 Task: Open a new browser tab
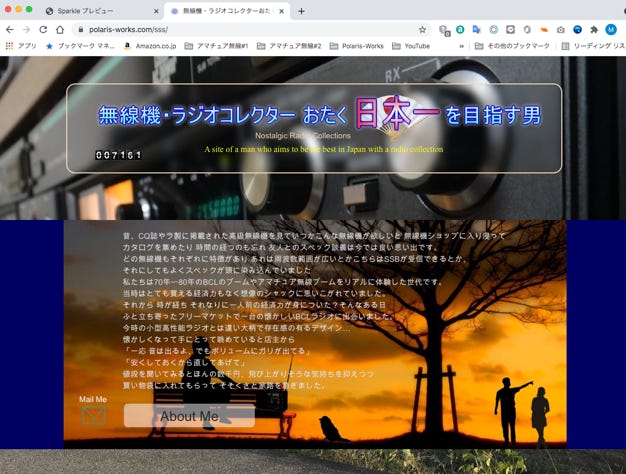pos(300,11)
